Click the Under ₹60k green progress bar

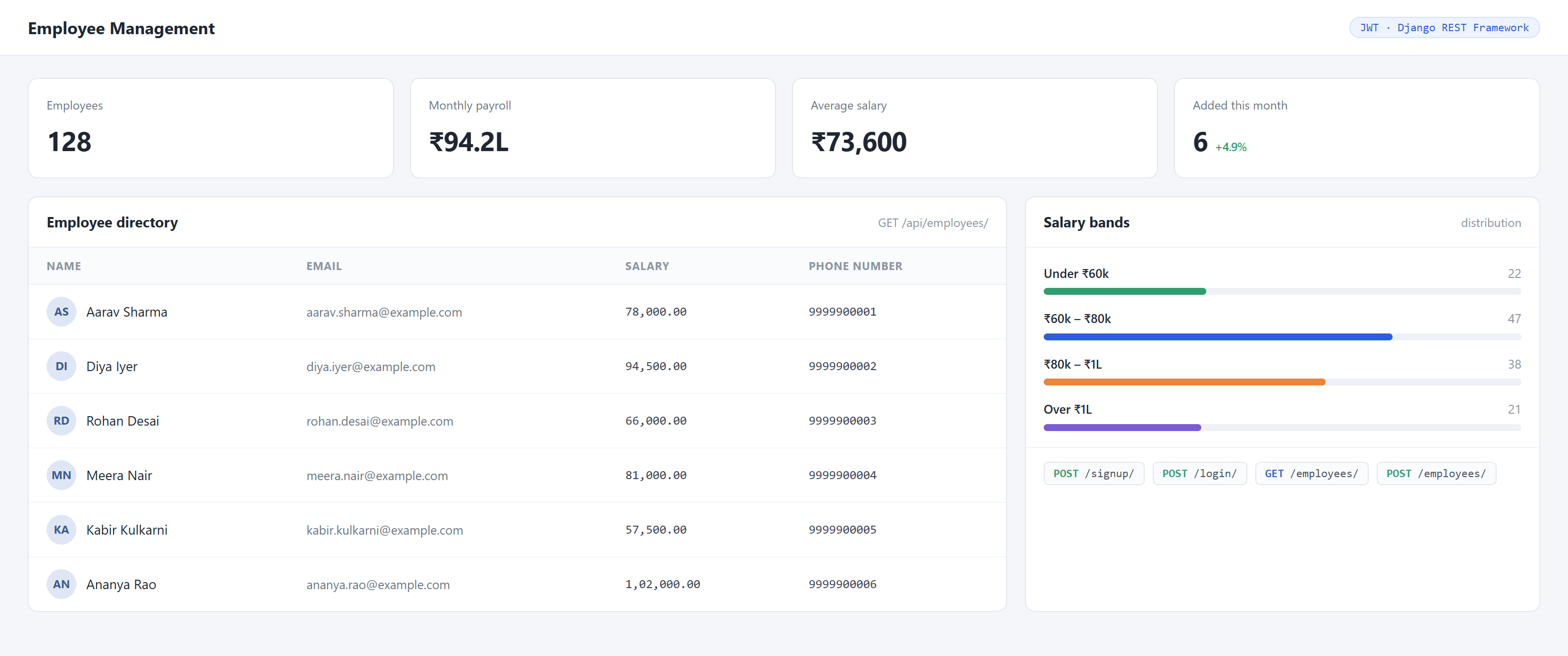click(x=1124, y=291)
